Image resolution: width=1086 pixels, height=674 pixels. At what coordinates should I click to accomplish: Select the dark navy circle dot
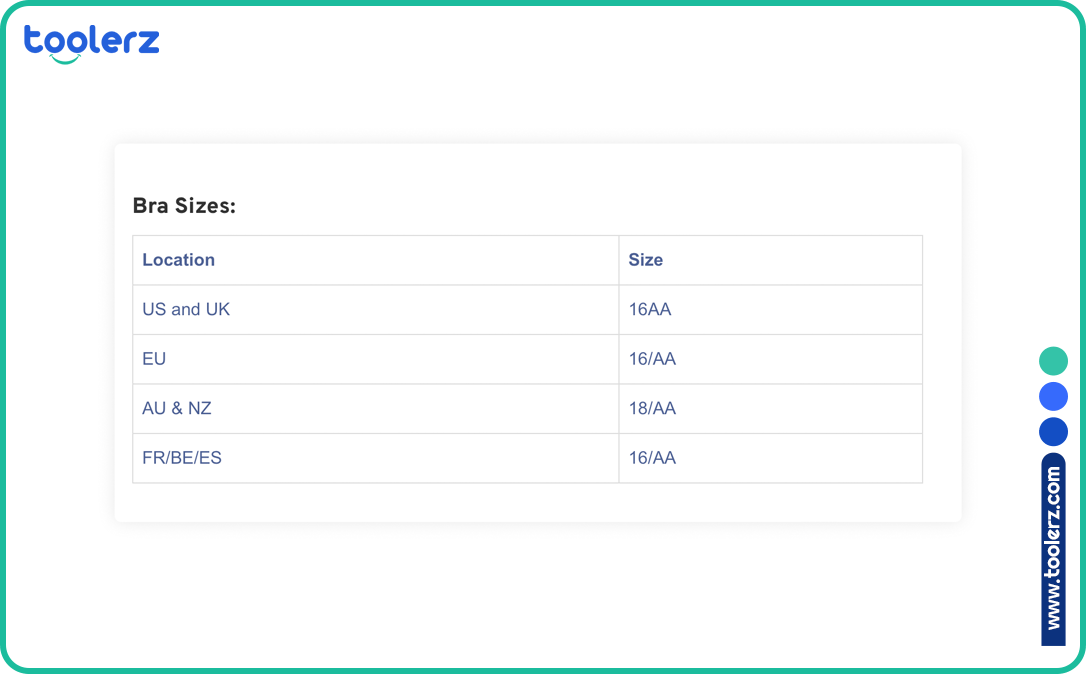1053,431
